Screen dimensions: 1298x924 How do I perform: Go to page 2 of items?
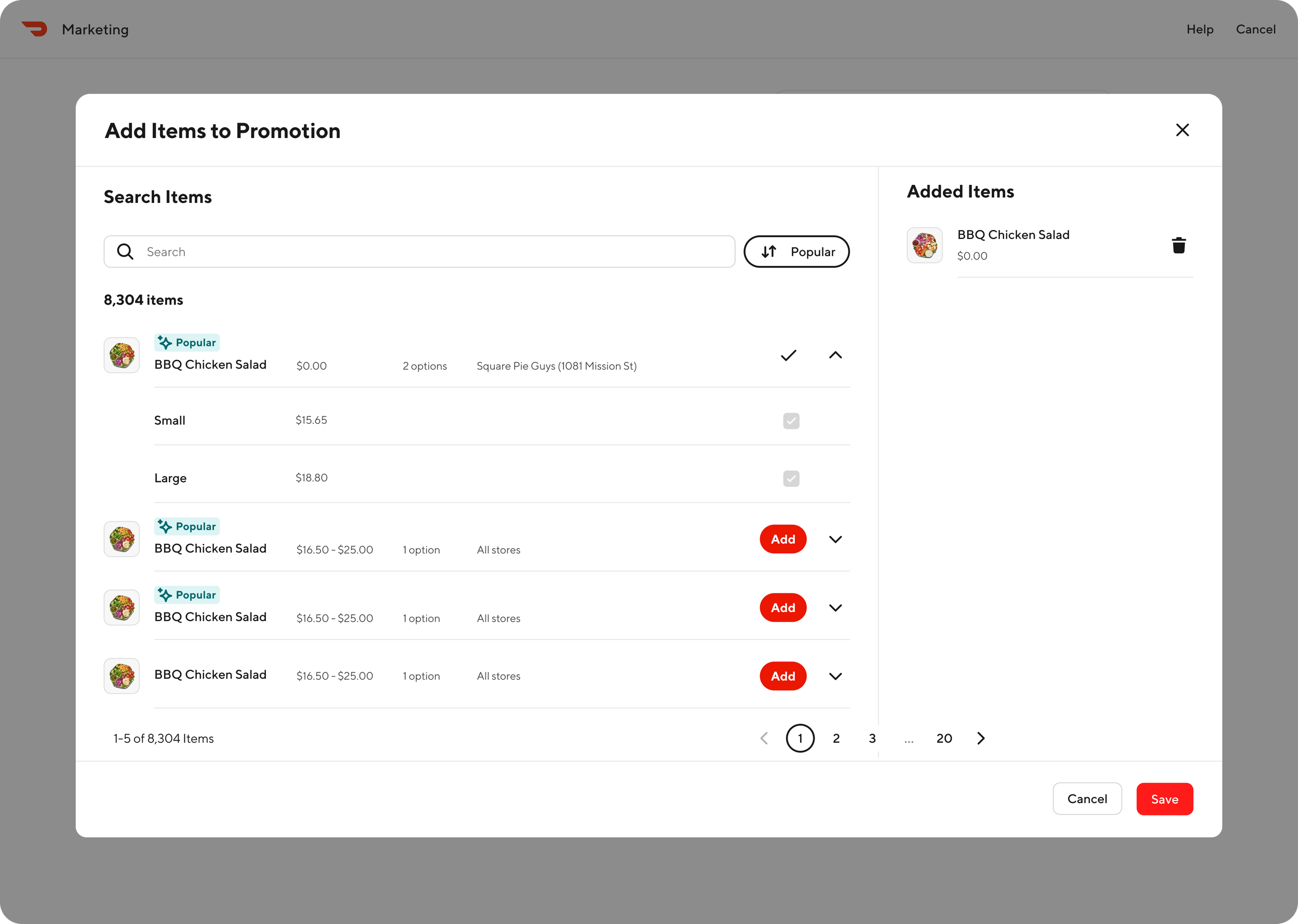point(836,738)
